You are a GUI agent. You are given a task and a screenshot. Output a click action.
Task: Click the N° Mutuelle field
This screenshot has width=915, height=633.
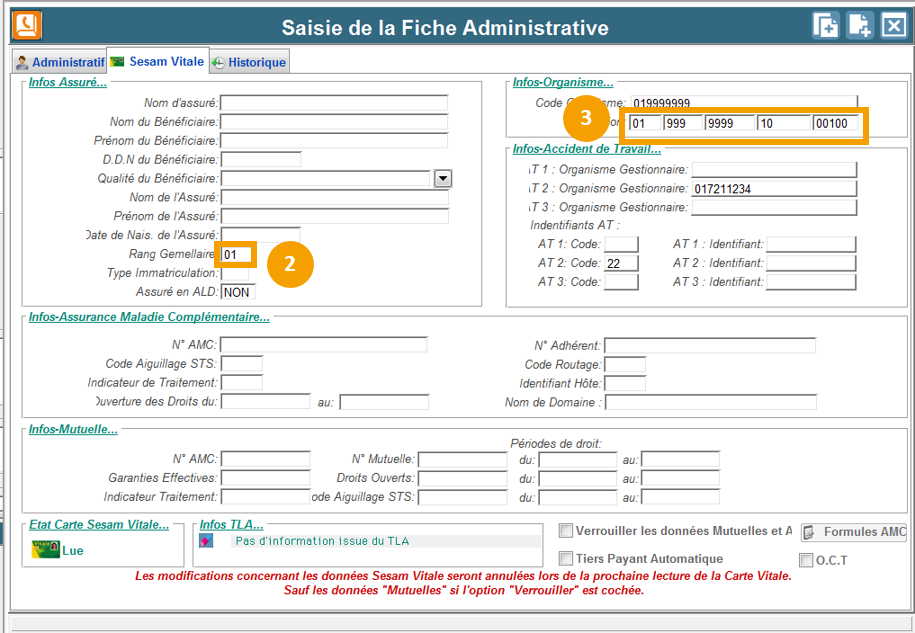click(463, 459)
